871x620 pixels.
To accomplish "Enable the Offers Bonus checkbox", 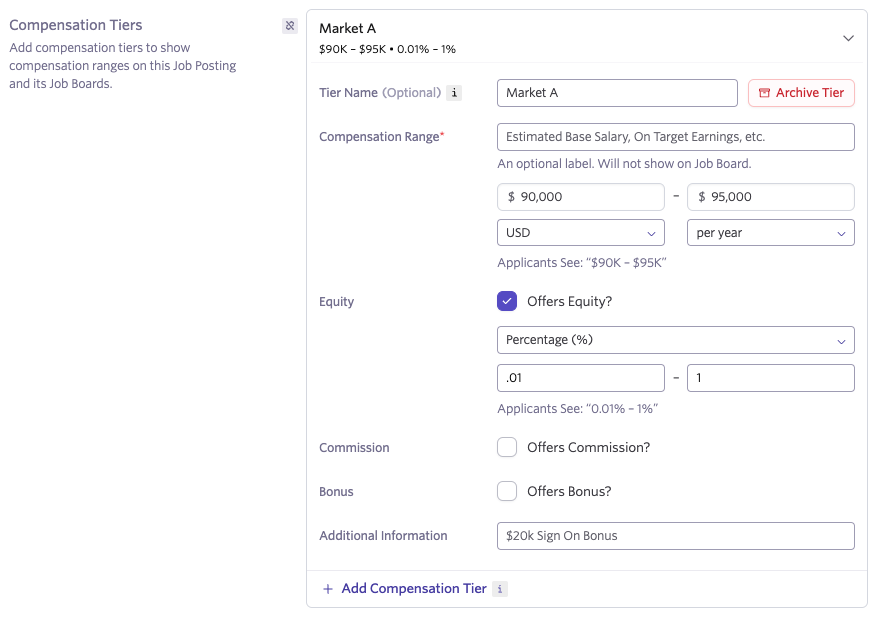I will point(507,491).
